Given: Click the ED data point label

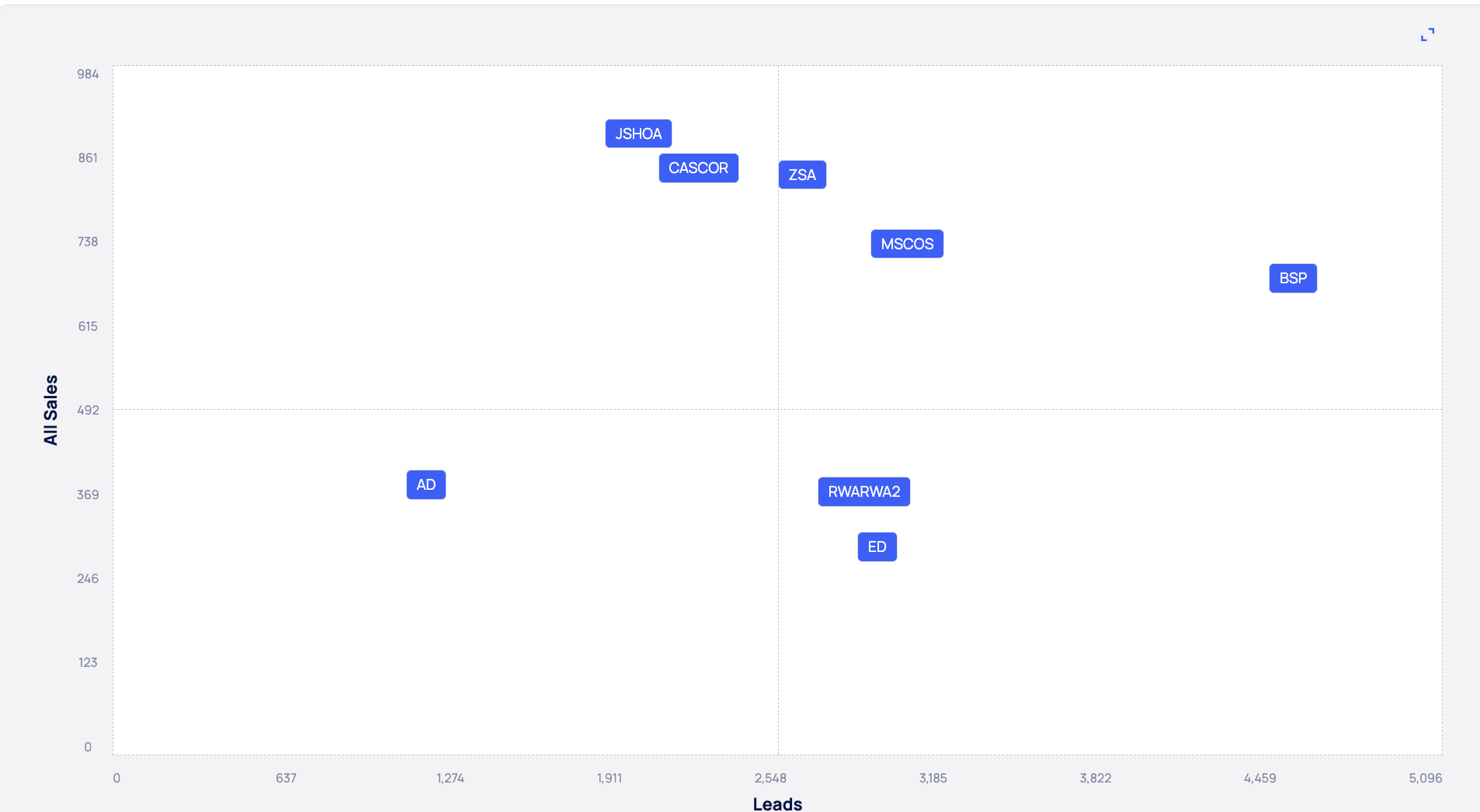Looking at the screenshot, I should point(877,547).
